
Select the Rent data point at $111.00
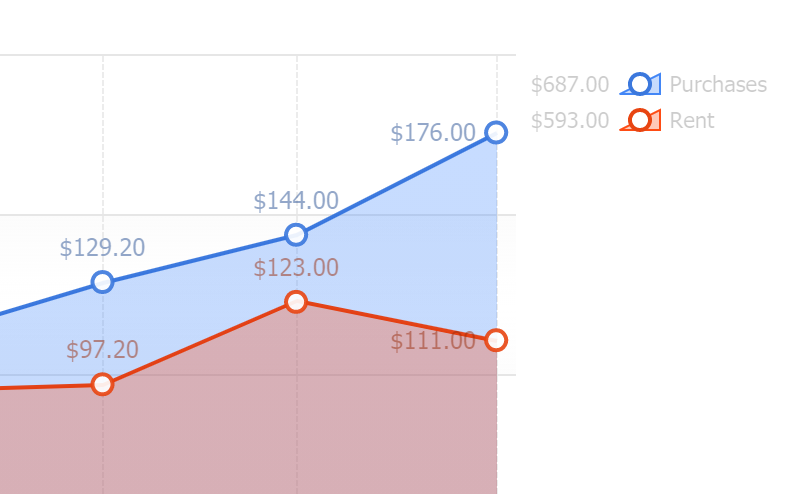coord(496,340)
